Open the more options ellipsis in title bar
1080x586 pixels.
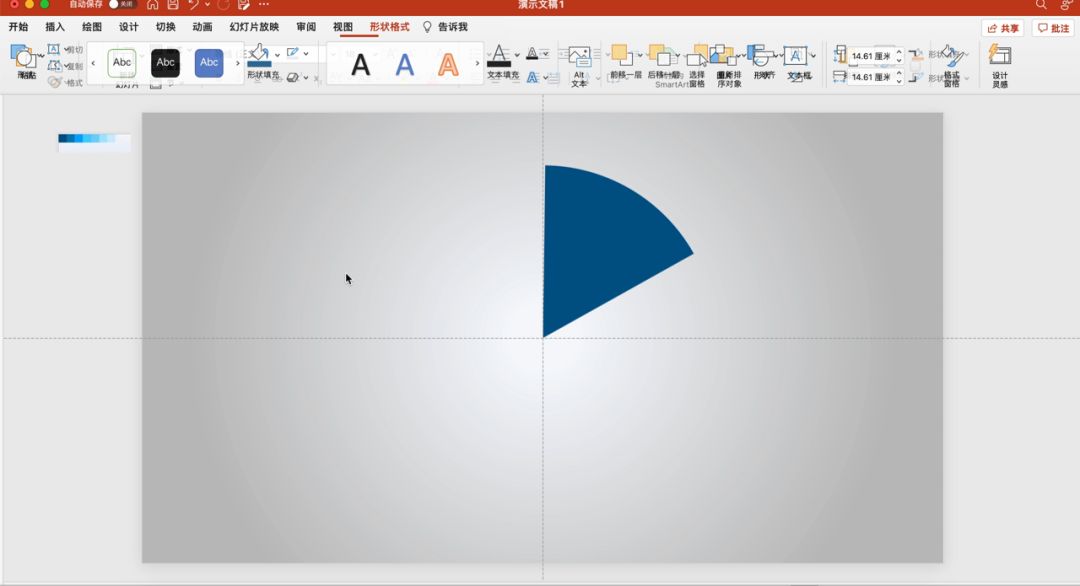tap(264, 4)
